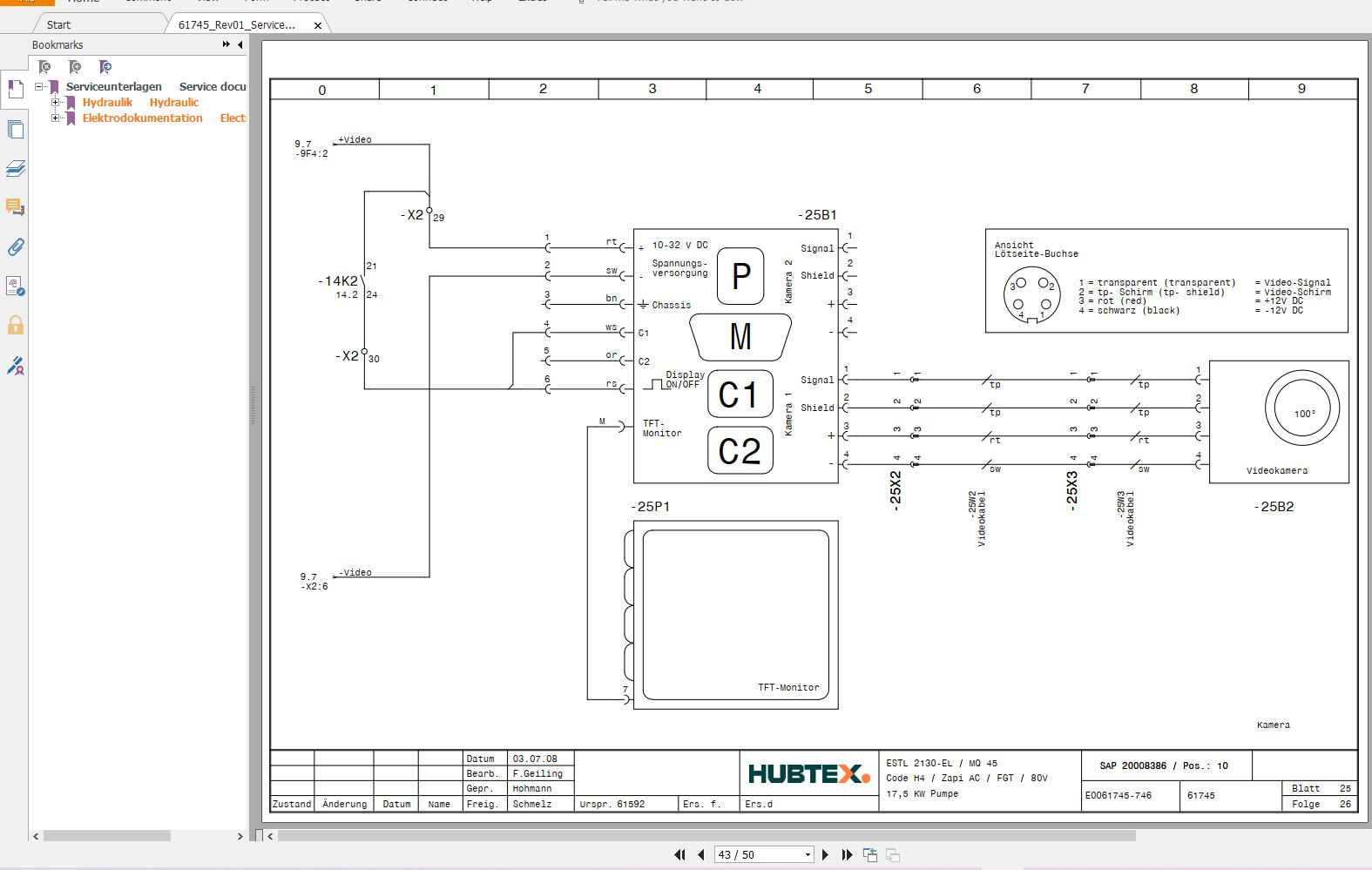1372x870 pixels.
Task: Open the Digital Signatures panel icon
Action: pos(15,287)
